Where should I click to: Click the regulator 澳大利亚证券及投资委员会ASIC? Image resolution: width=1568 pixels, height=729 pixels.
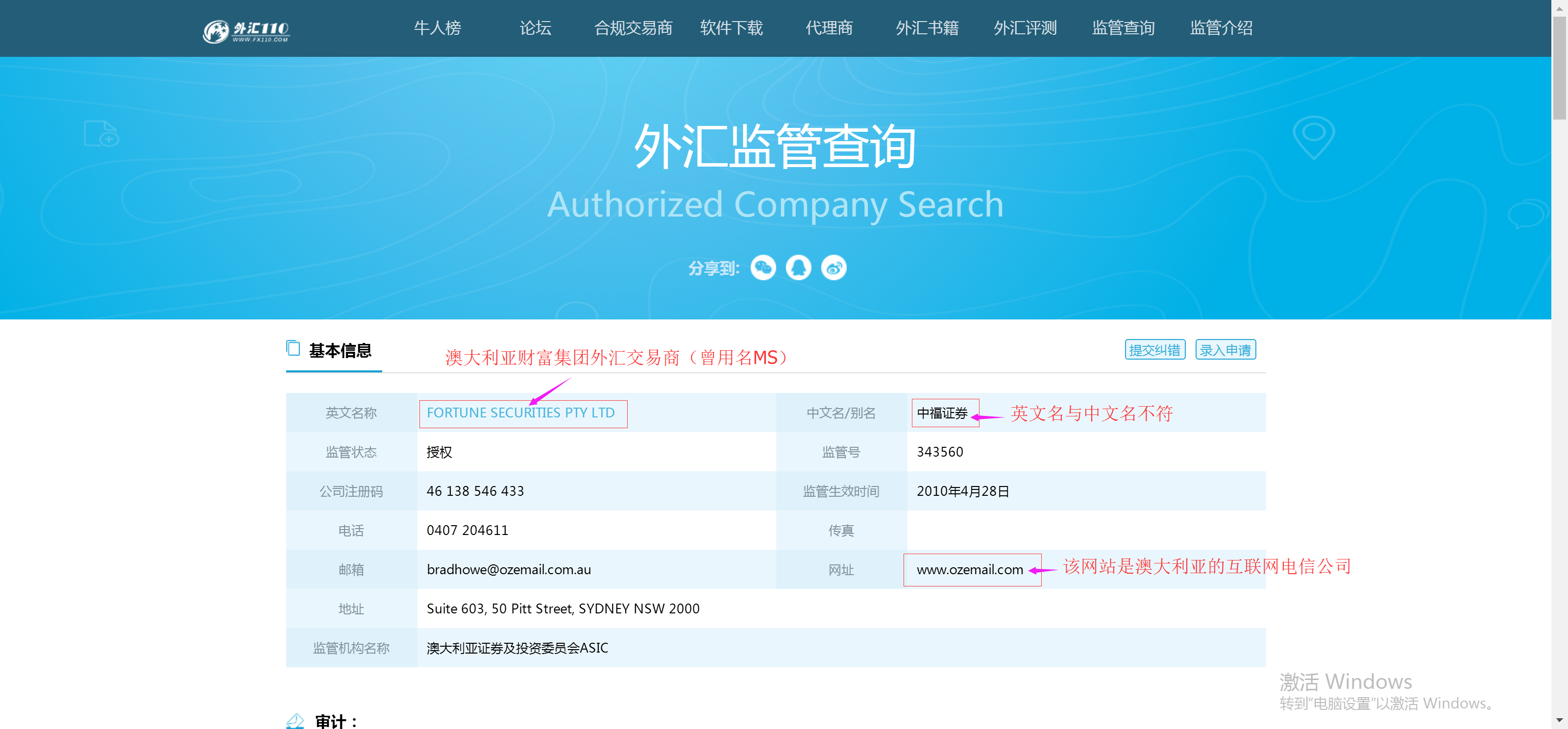(x=517, y=648)
